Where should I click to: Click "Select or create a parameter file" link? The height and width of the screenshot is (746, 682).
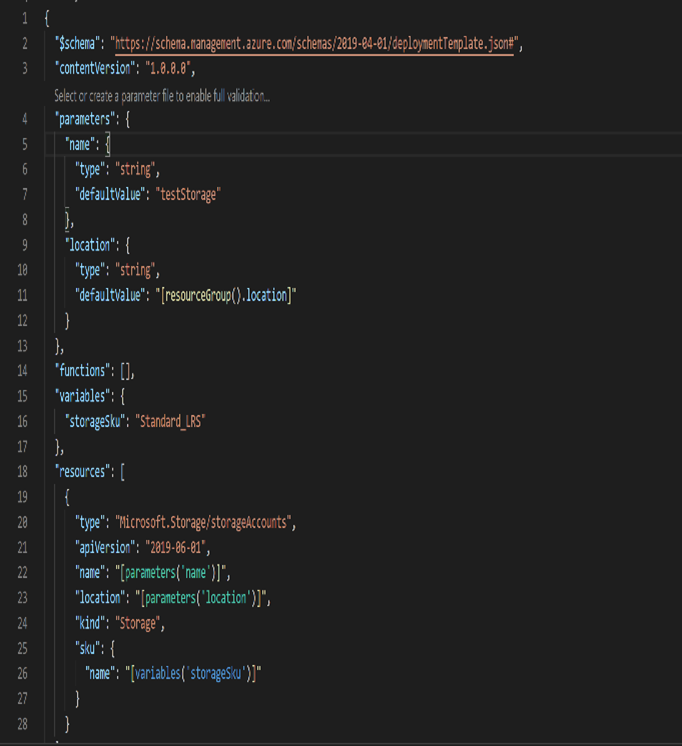(162, 95)
